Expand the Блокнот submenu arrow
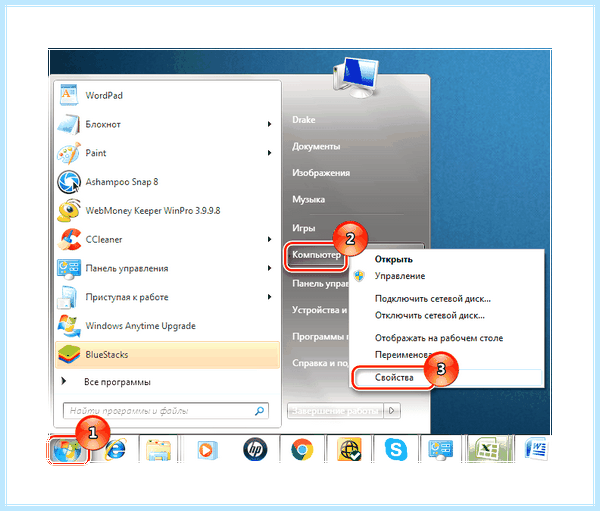This screenshot has height=511, width=600. 269,124
